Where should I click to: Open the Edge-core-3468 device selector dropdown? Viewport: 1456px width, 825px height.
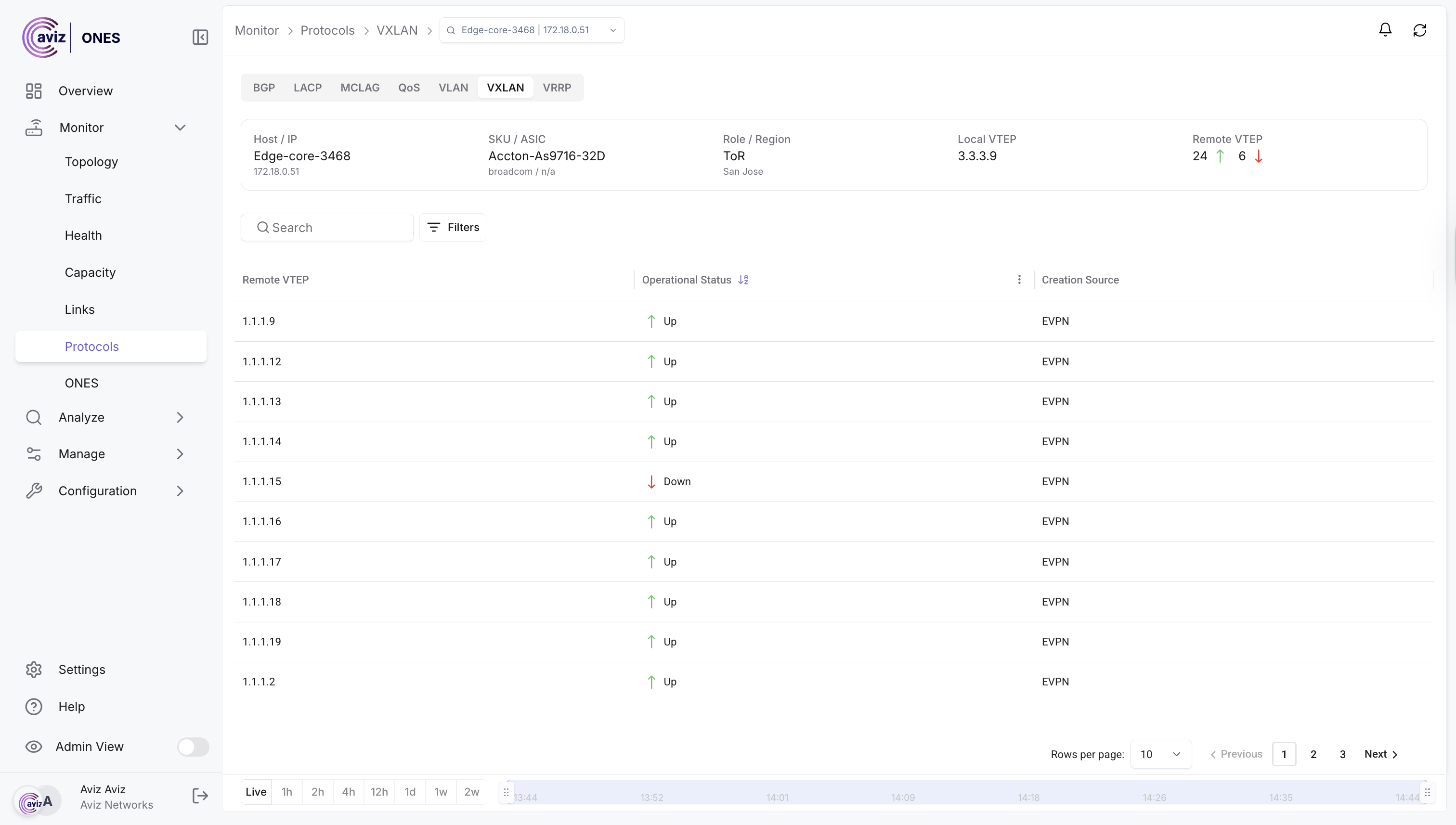[x=532, y=30]
